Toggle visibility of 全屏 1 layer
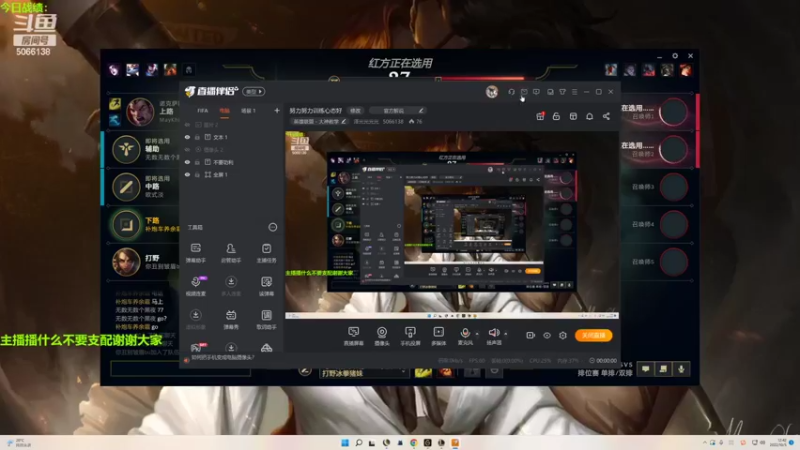Image resolution: width=800 pixels, height=450 pixels. pos(187,174)
